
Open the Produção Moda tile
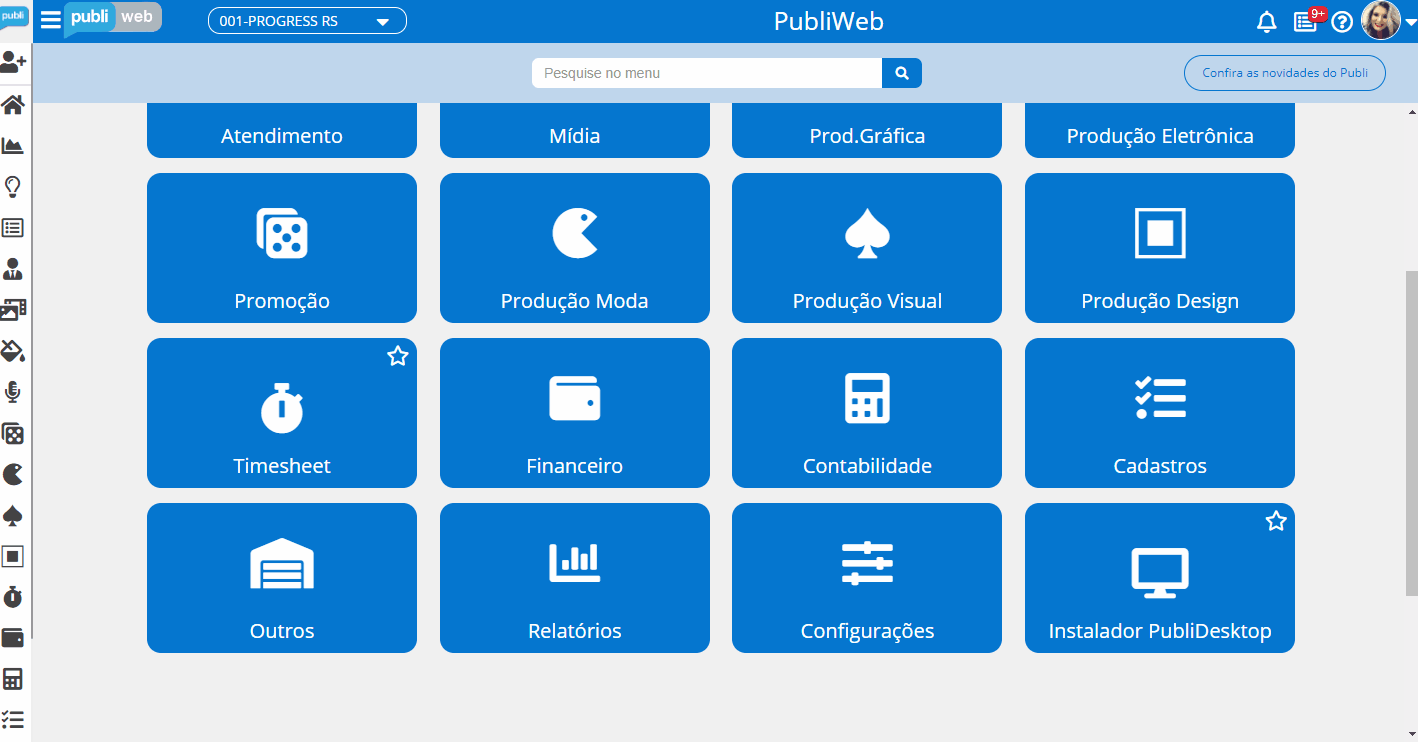click(575, 248)
